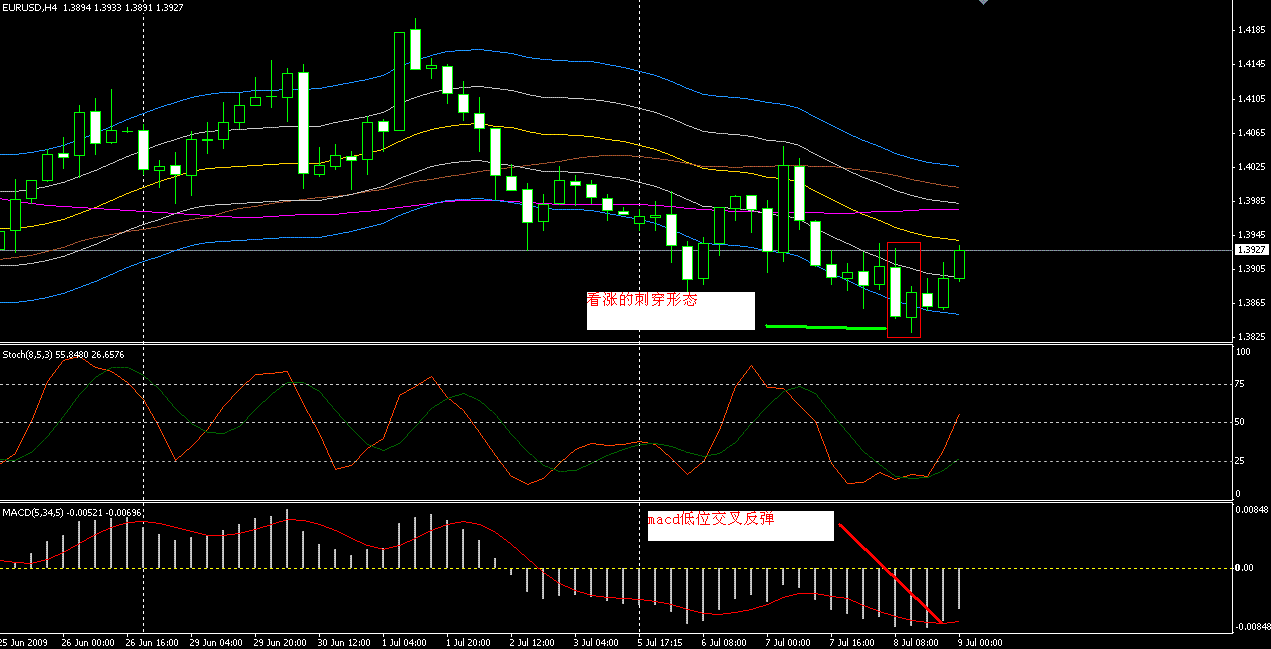Click the 7 Jul 00:00 time label

tap(789, 642)
